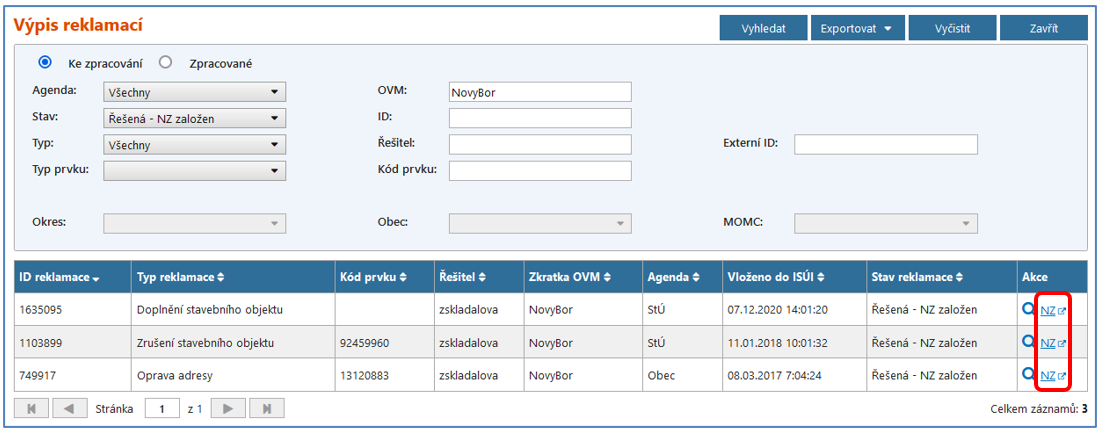Viewport: 1099px width, 430px height.
Task: Click magnifier icon for reclamation 1635095
Action: click(x=1028, y=309)
